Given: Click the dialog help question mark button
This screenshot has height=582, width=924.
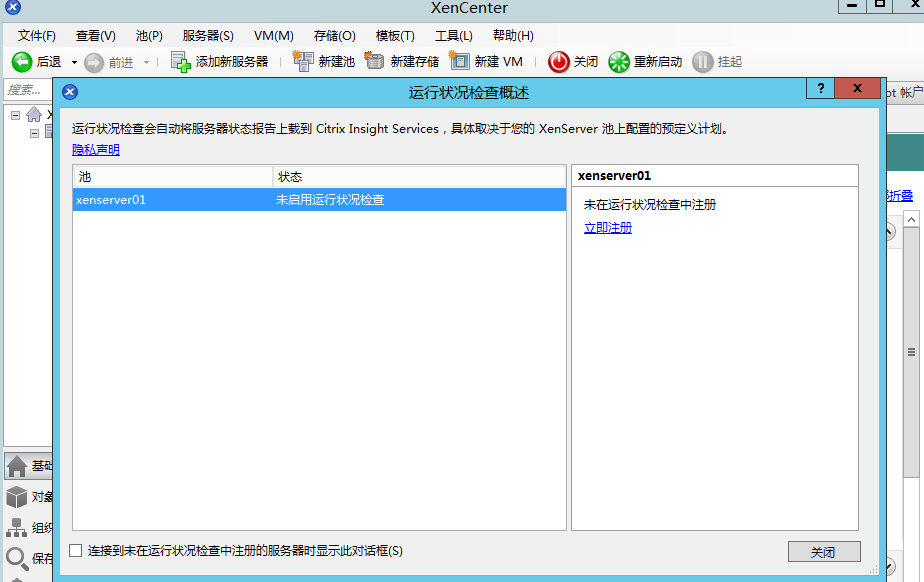Looking at the screenshot, I should pos(820,88).
